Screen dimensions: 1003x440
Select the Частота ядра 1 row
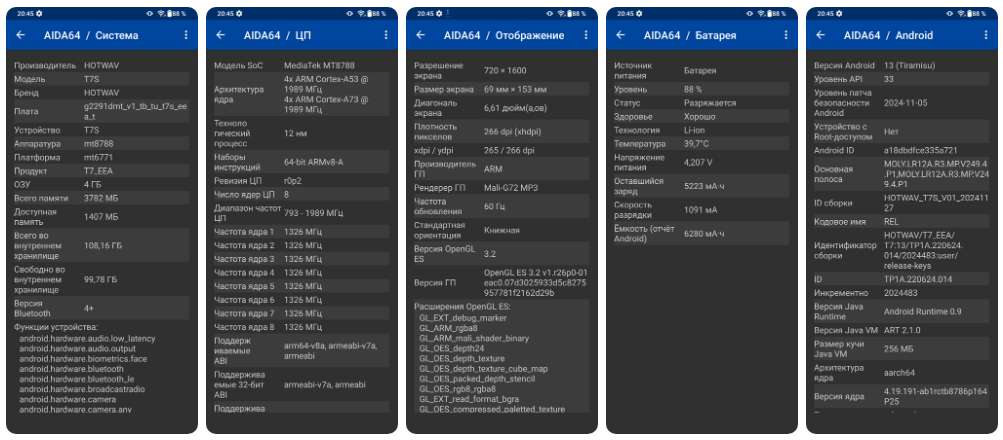[301, 232]
